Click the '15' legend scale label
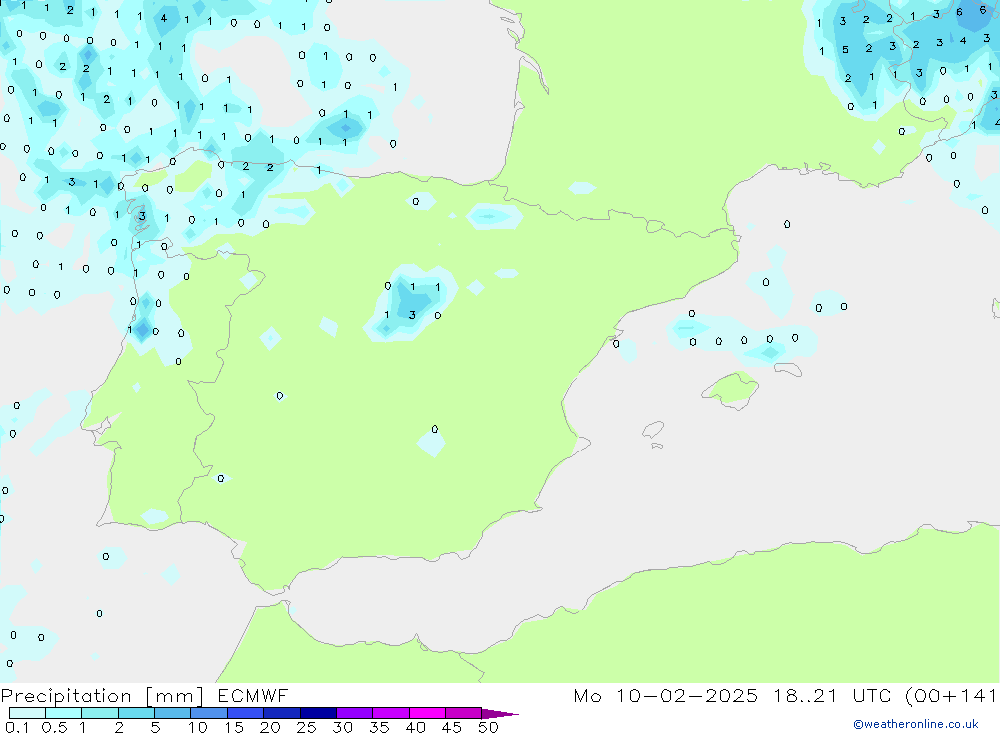Image resolution: width=1000 pixels, height=733 pixels. (x=234, y=727)
